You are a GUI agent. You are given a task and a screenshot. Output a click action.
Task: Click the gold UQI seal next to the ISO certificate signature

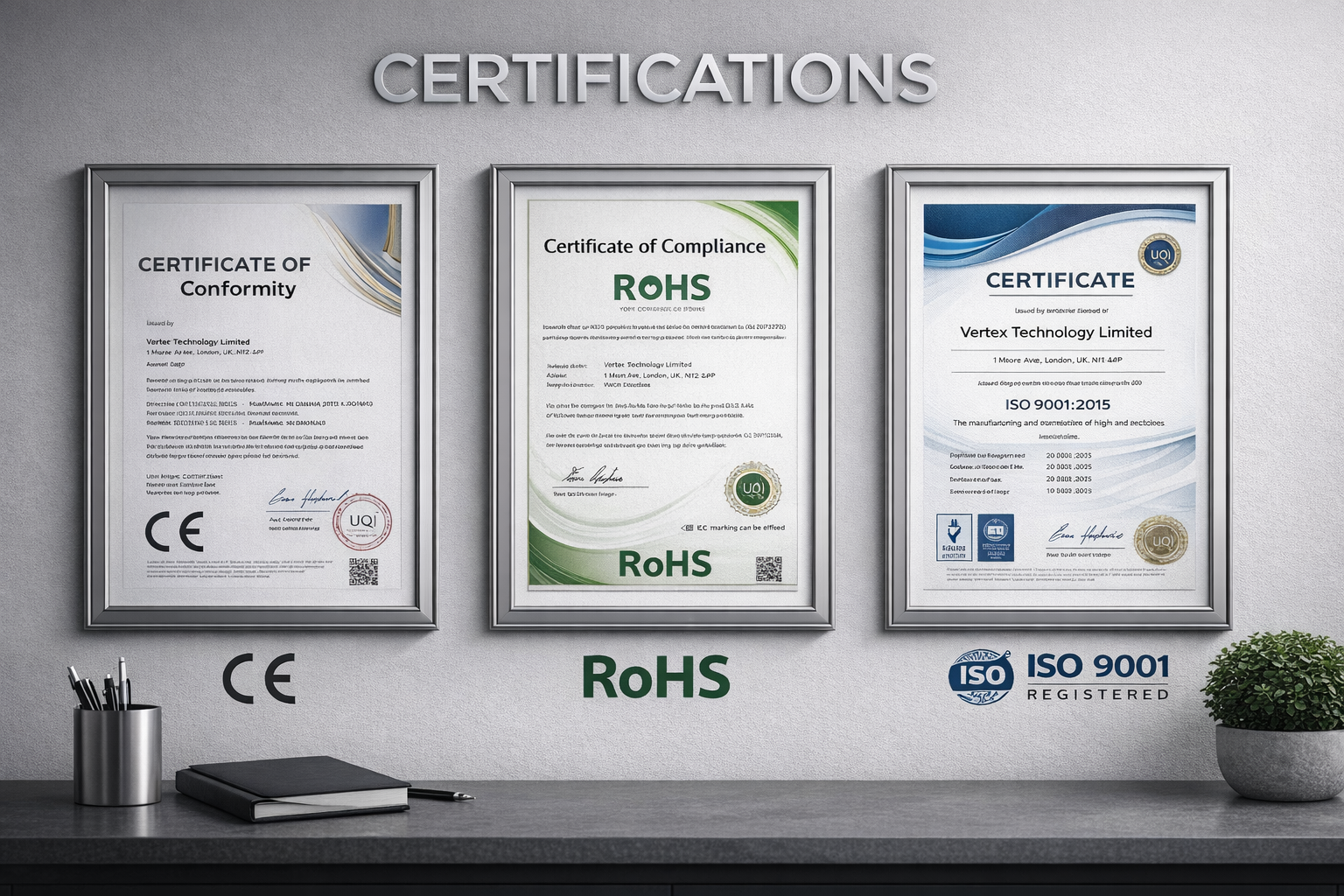pos(1160,540)
